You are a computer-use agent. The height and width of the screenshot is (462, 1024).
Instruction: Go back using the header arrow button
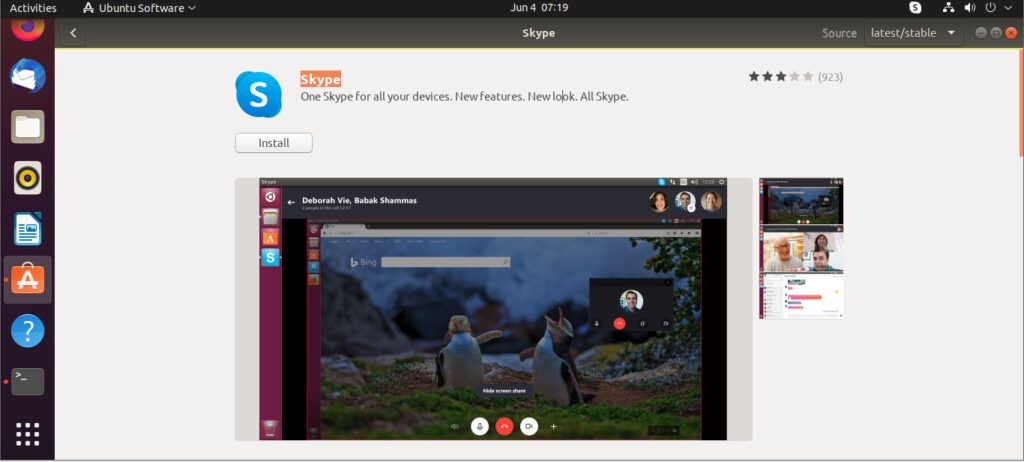[x=73, y=33]
